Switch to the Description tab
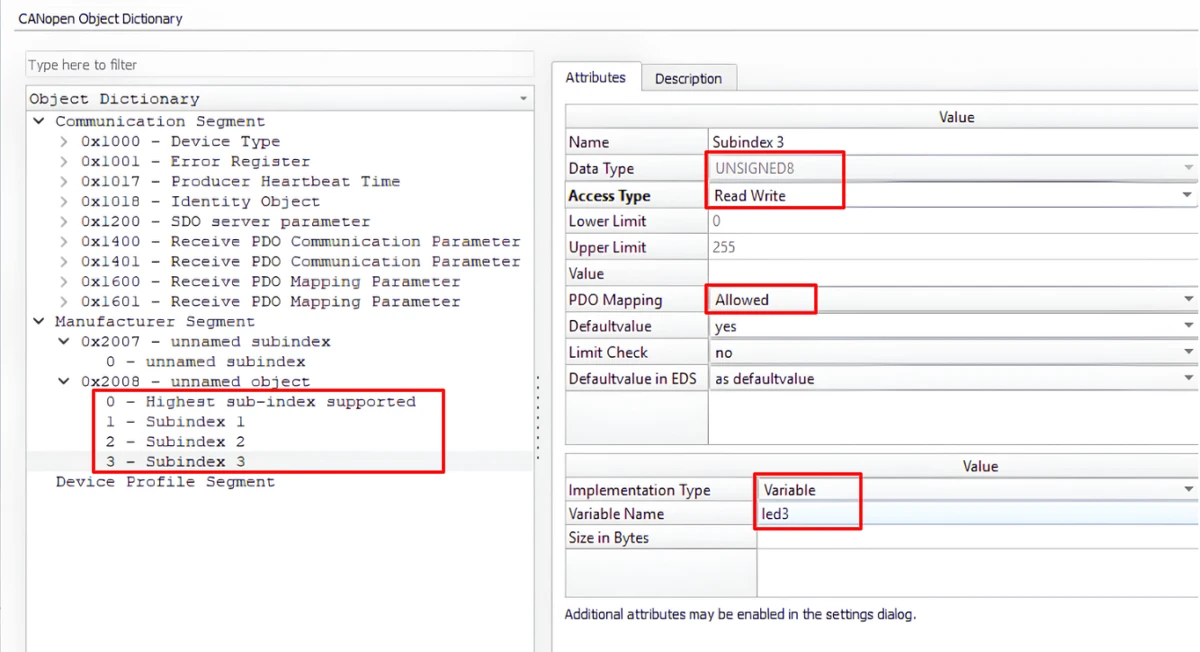The image size is (1200, 652). point(688,78)
